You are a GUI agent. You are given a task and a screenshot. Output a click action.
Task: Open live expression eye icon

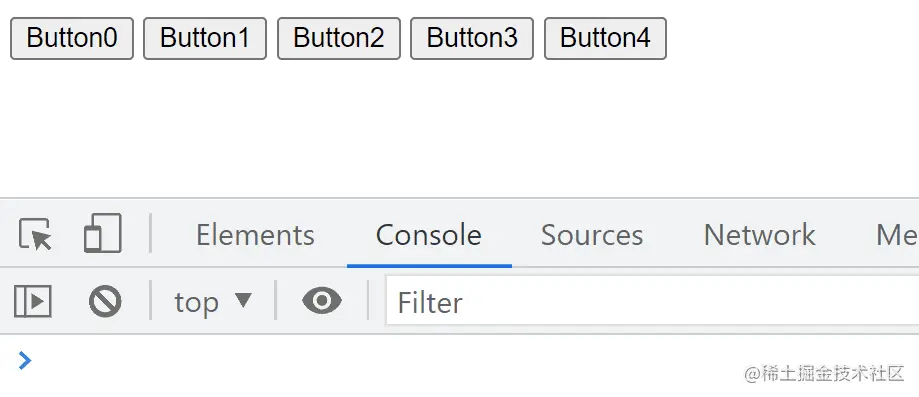click(322, 301)
